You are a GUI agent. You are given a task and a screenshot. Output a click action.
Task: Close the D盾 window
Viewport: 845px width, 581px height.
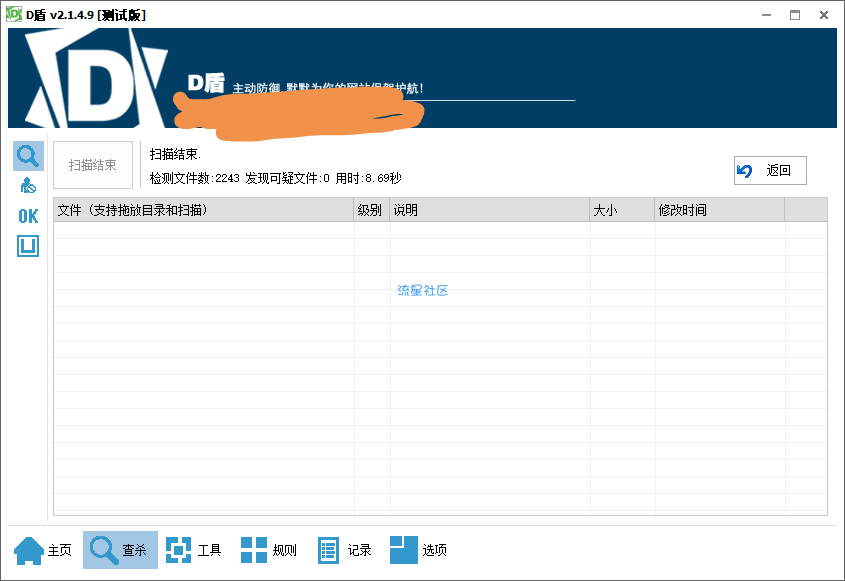click(824, 15)
